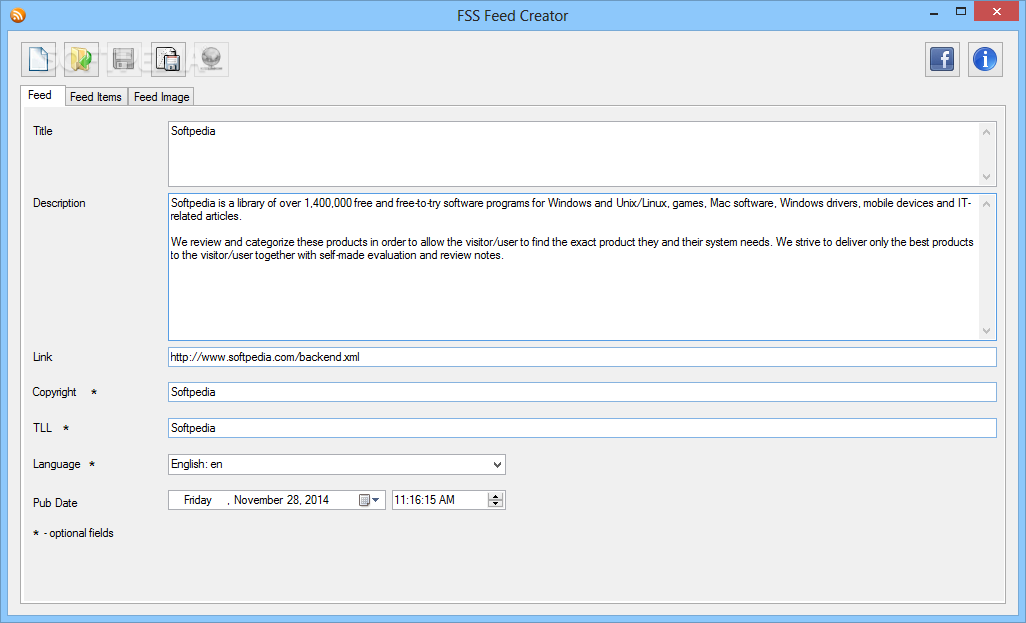1026x623 pixels.
Task: Open the Pub Date calendar picker
Action: (x=370, y=500)
